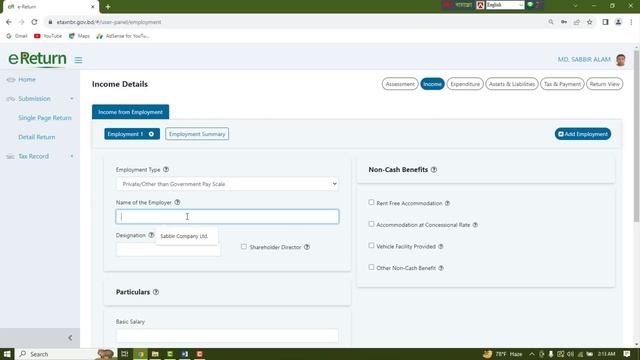Click the Basic Salary input field
Viewport: 640px width, 360px height.
227,336
